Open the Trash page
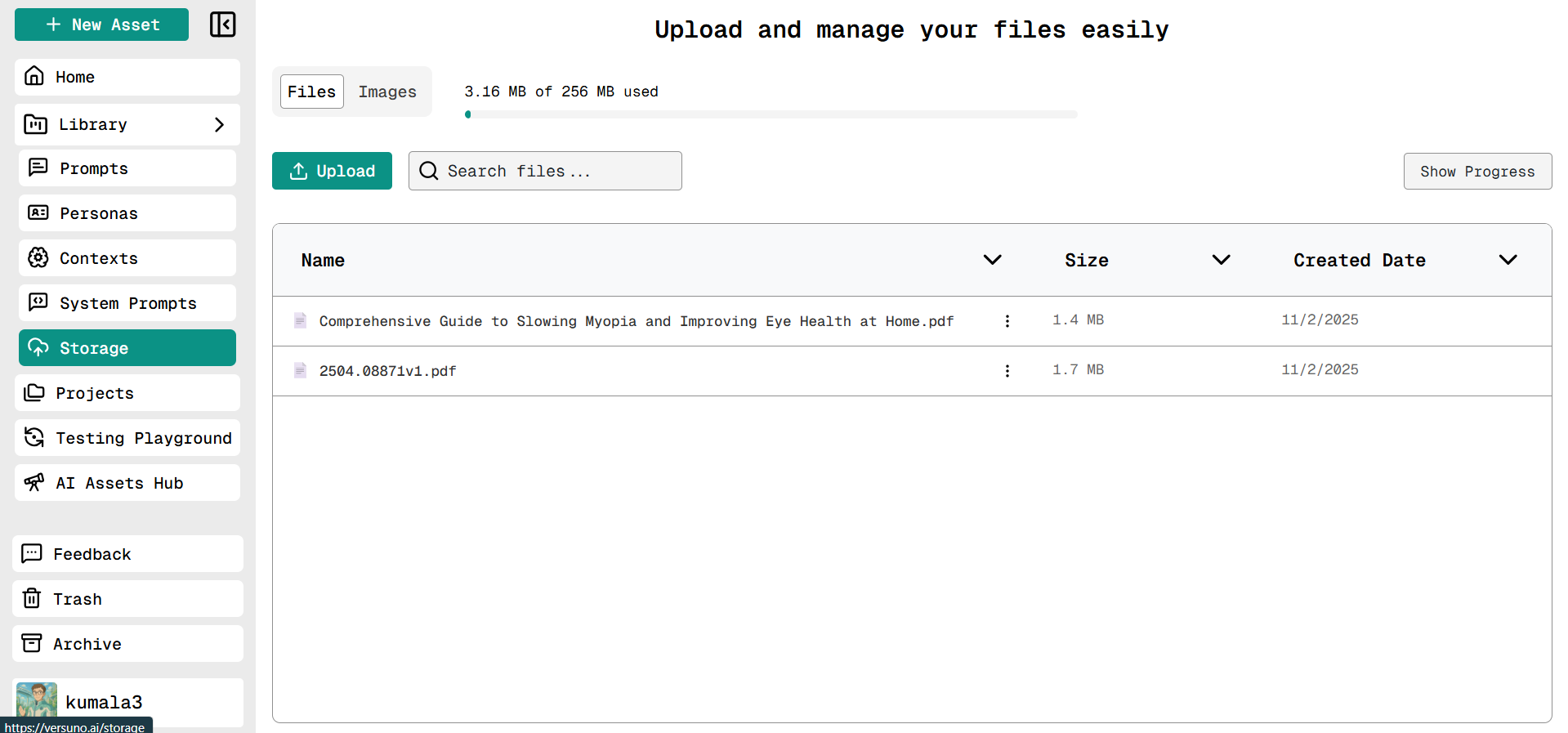Image resolution: width=1568 pixels, height=733 pixels. (x=127, y=599)
